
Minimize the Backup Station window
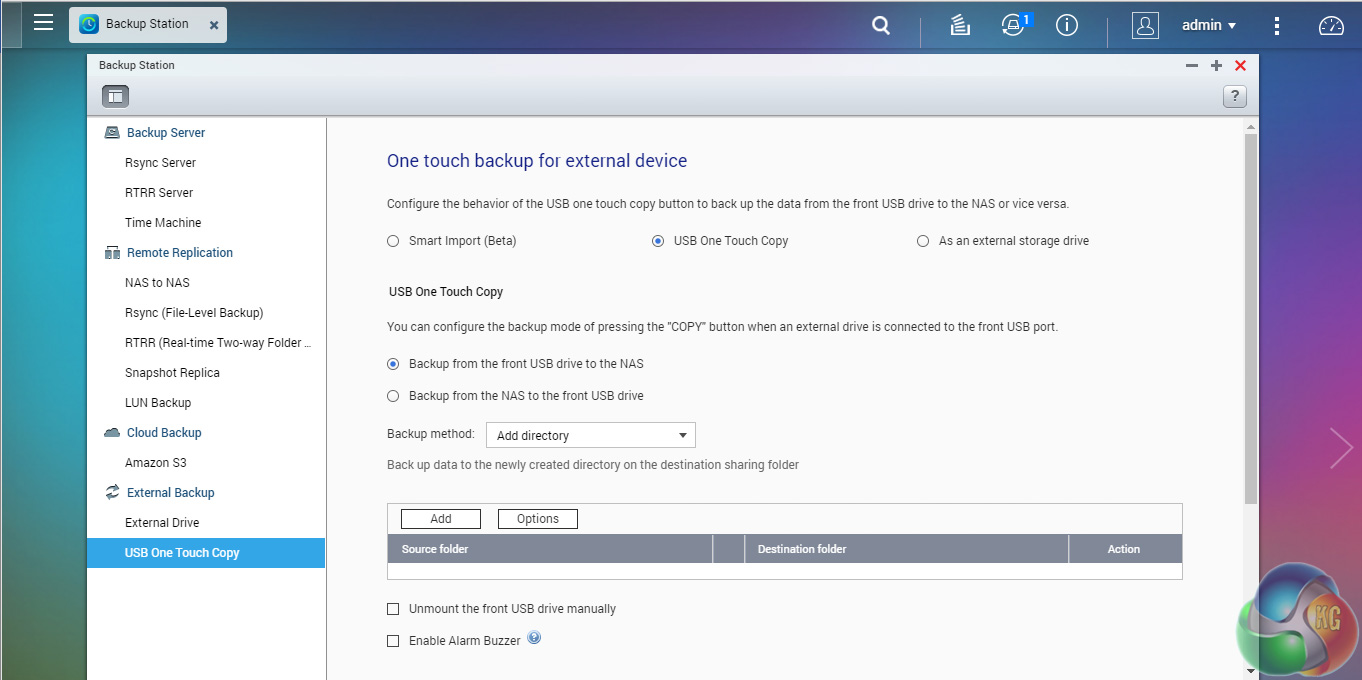coord(1192,66)
